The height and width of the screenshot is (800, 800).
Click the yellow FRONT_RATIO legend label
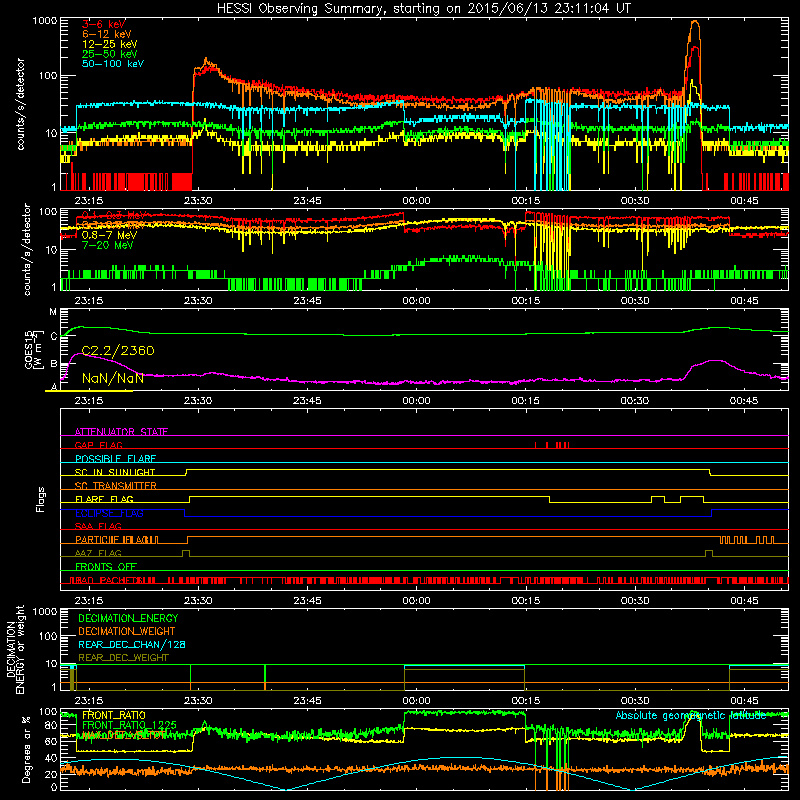click(x=114, y=715)
